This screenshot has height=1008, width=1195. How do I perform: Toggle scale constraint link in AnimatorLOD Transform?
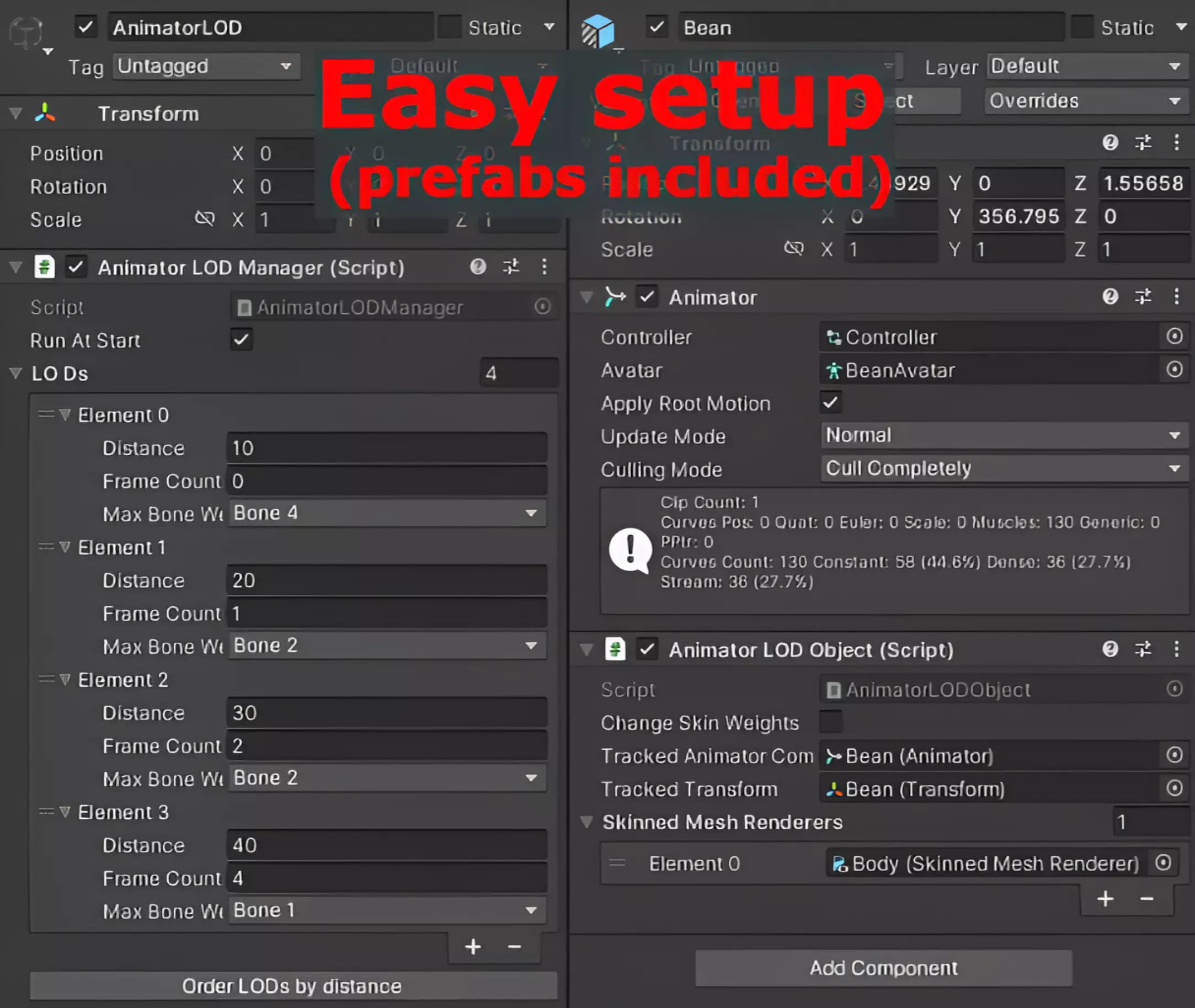(x=205, y=218)
